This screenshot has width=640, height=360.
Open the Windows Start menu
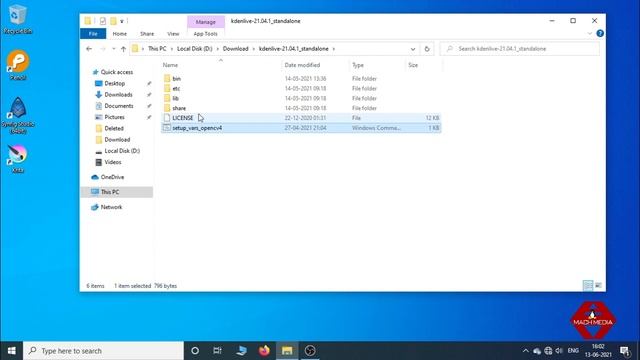(x=11, y=351)
